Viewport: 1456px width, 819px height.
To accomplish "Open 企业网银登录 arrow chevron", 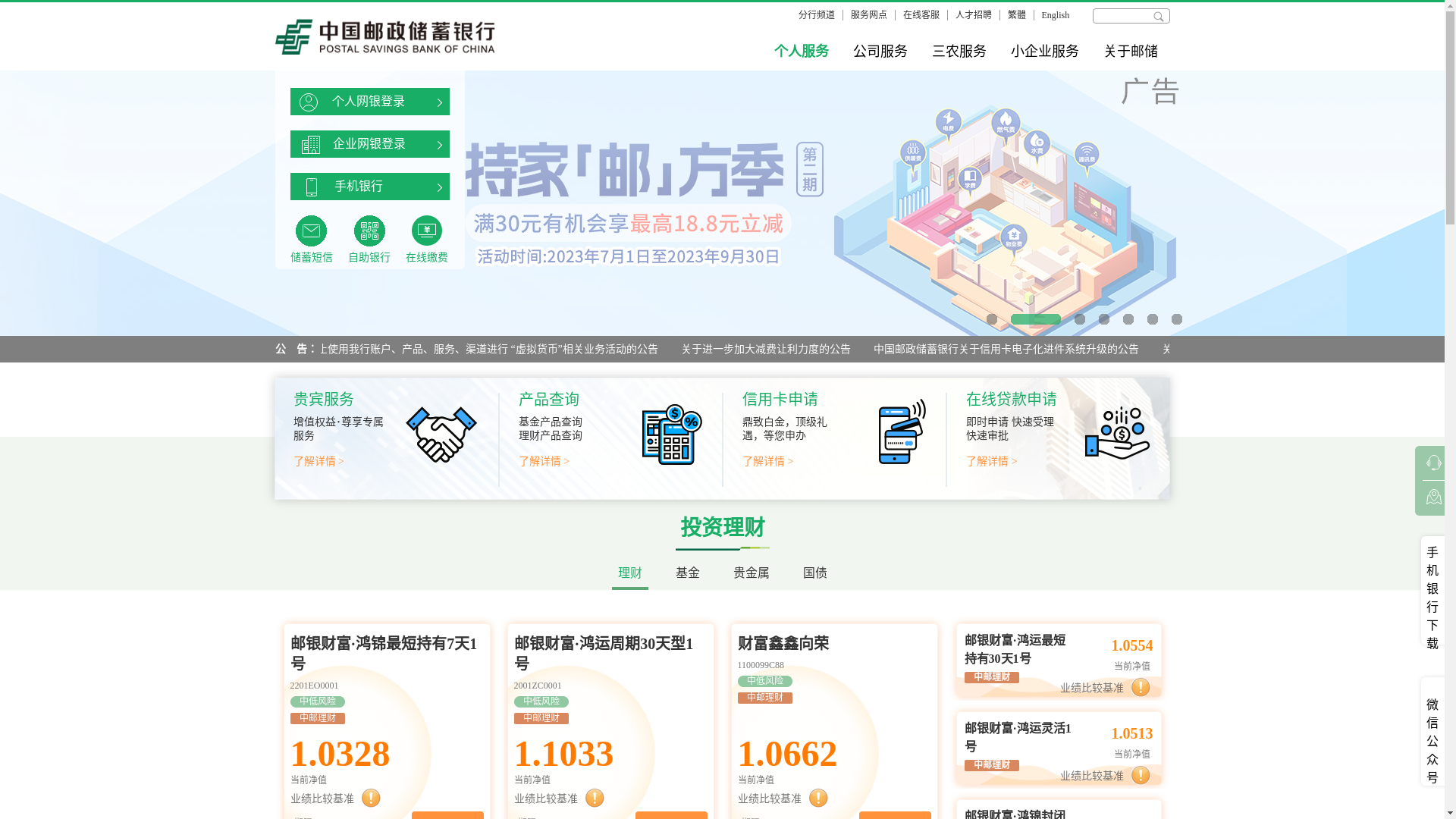I will coord(440,145).
